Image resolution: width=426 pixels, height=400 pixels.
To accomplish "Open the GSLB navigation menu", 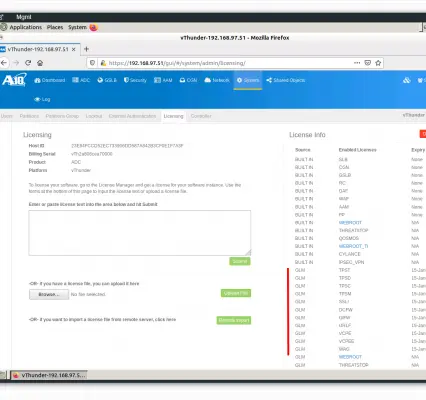I will [x=107, y=80].
